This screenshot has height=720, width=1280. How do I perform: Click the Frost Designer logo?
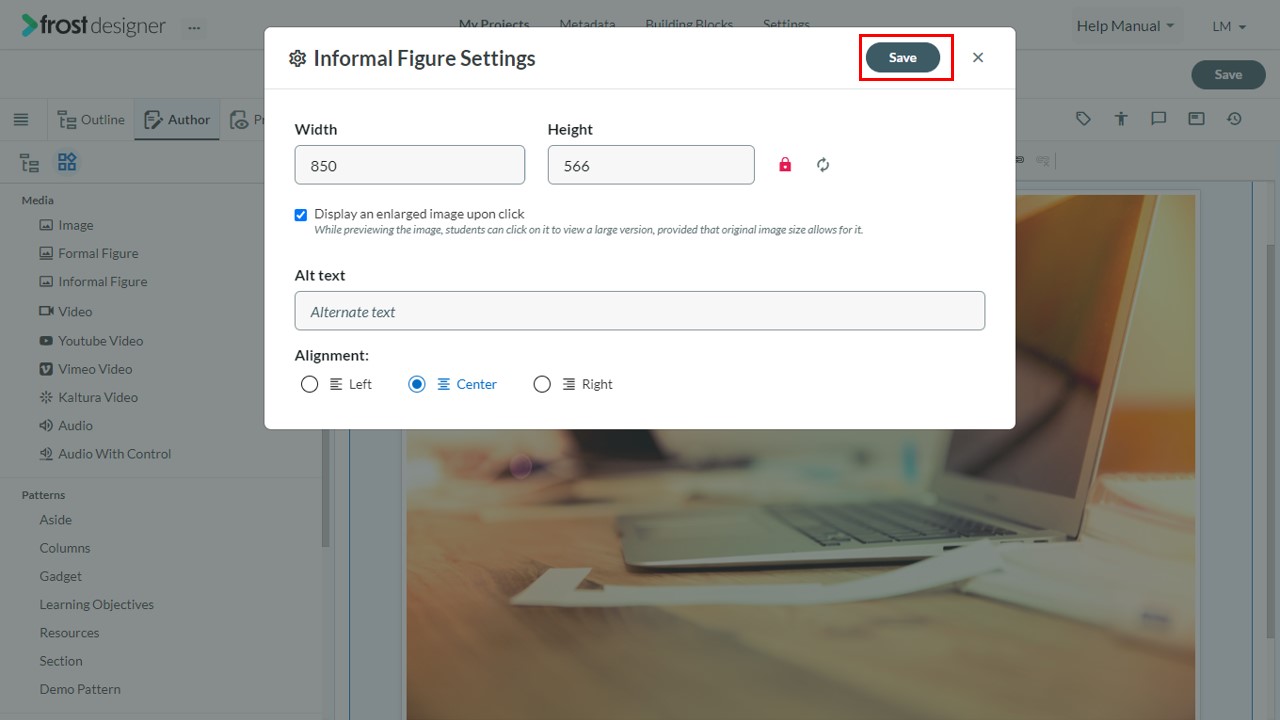point(94,26)
